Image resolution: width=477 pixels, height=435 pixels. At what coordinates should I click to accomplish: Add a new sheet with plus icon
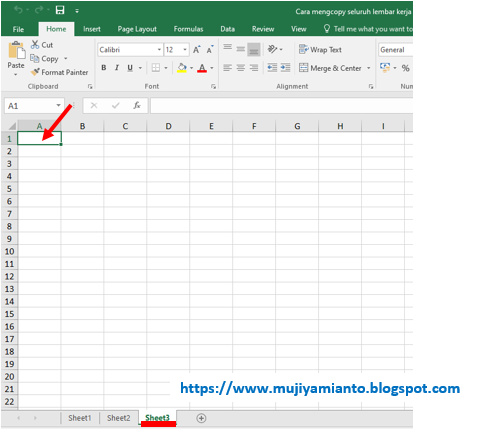coord(201,418)
